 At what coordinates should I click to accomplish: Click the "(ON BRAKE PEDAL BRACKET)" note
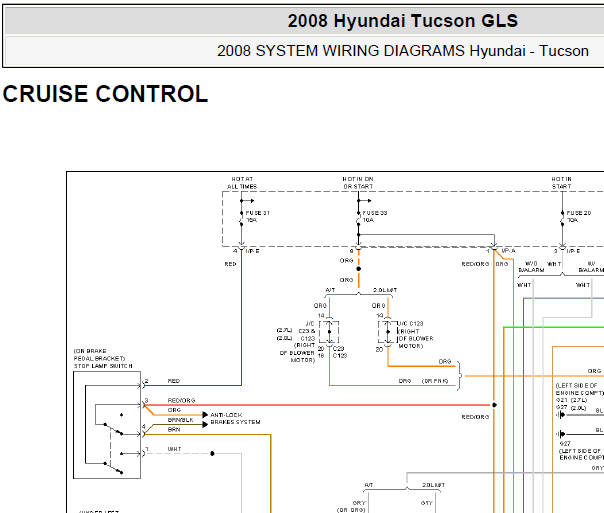point(99,355)
